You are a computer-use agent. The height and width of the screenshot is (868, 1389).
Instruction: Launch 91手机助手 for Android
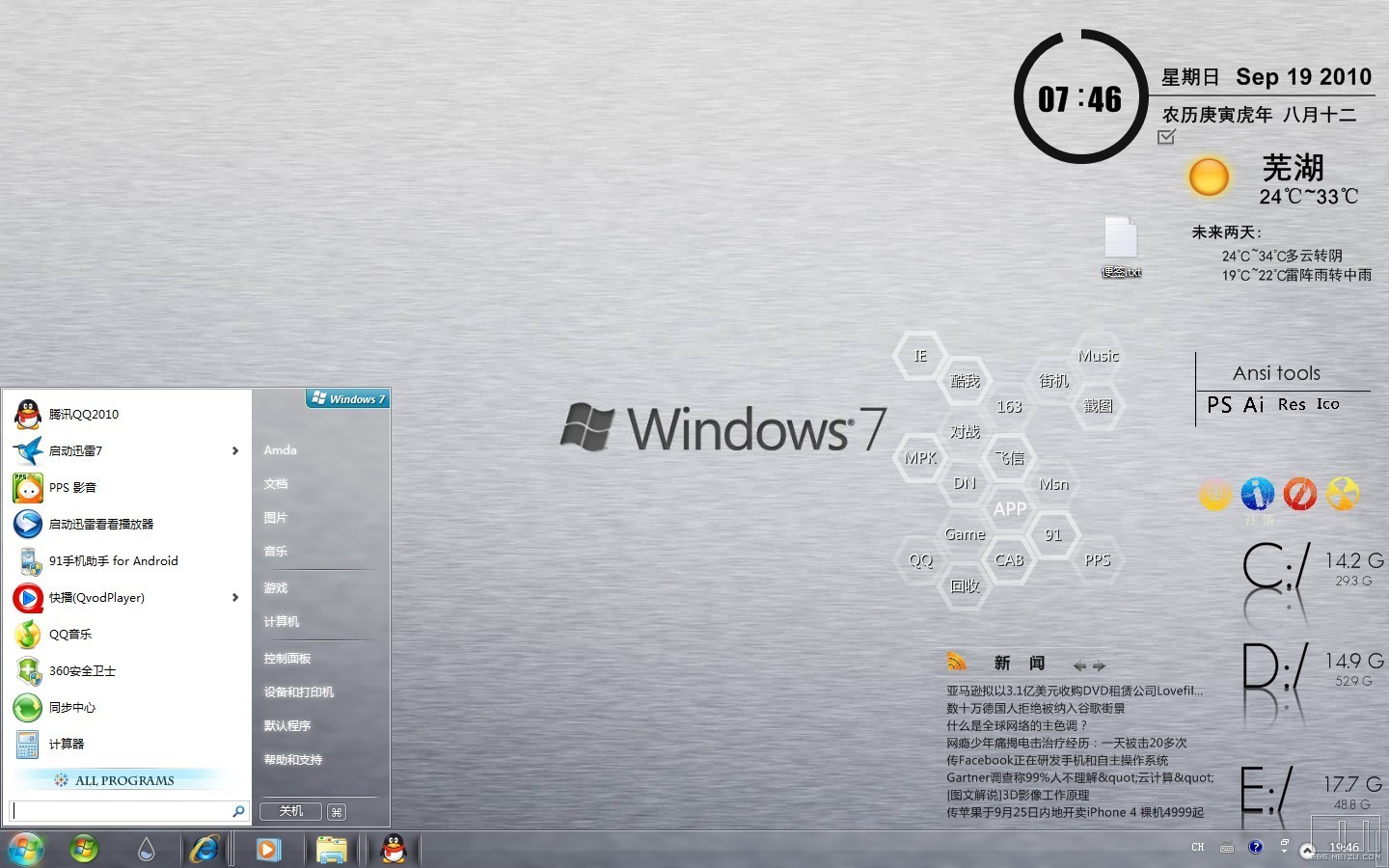point(126,560)
